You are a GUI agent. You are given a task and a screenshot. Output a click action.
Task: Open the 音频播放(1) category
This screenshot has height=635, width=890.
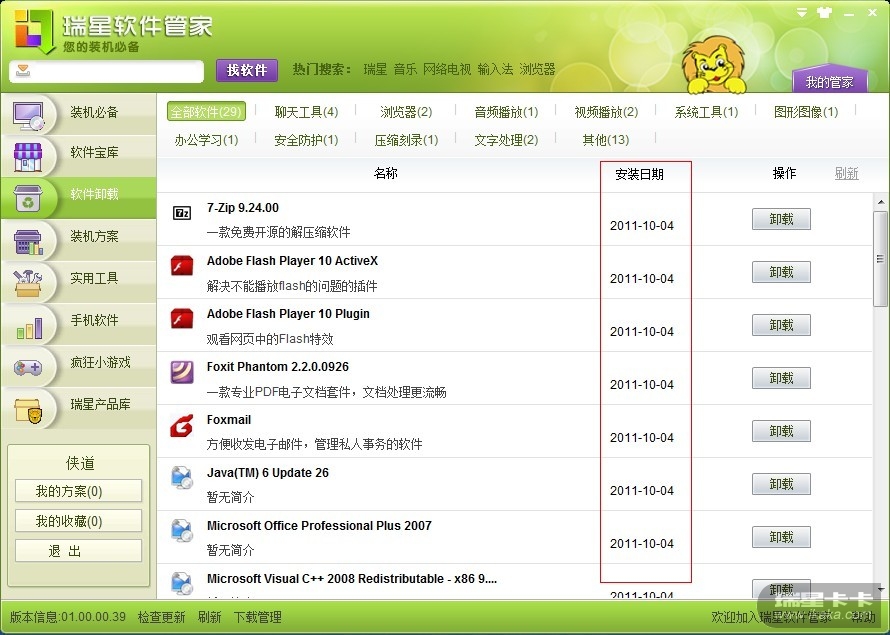click(x=506, y=112)
